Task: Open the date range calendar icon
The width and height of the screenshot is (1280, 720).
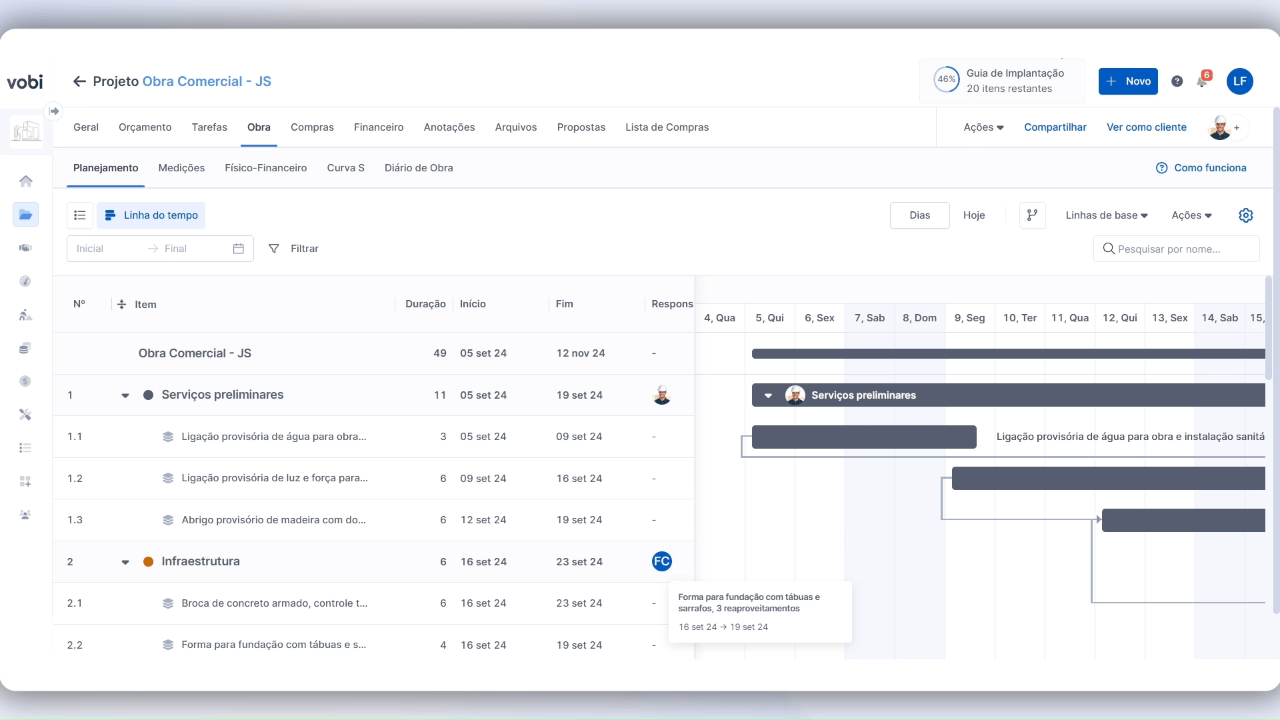Action: (238, 248)
